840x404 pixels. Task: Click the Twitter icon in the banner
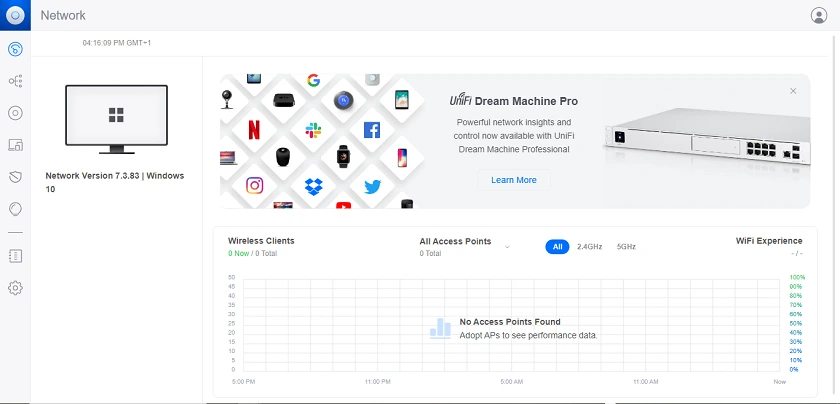(372, 187)
